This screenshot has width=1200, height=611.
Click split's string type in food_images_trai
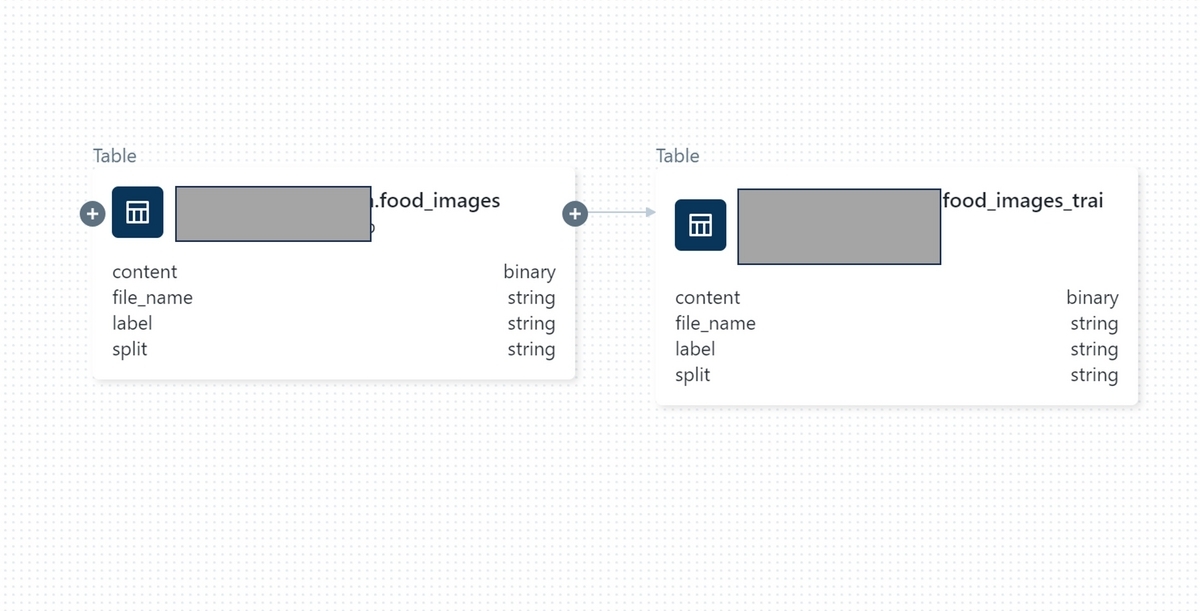pyautogui.click(x=1094, y=375)
